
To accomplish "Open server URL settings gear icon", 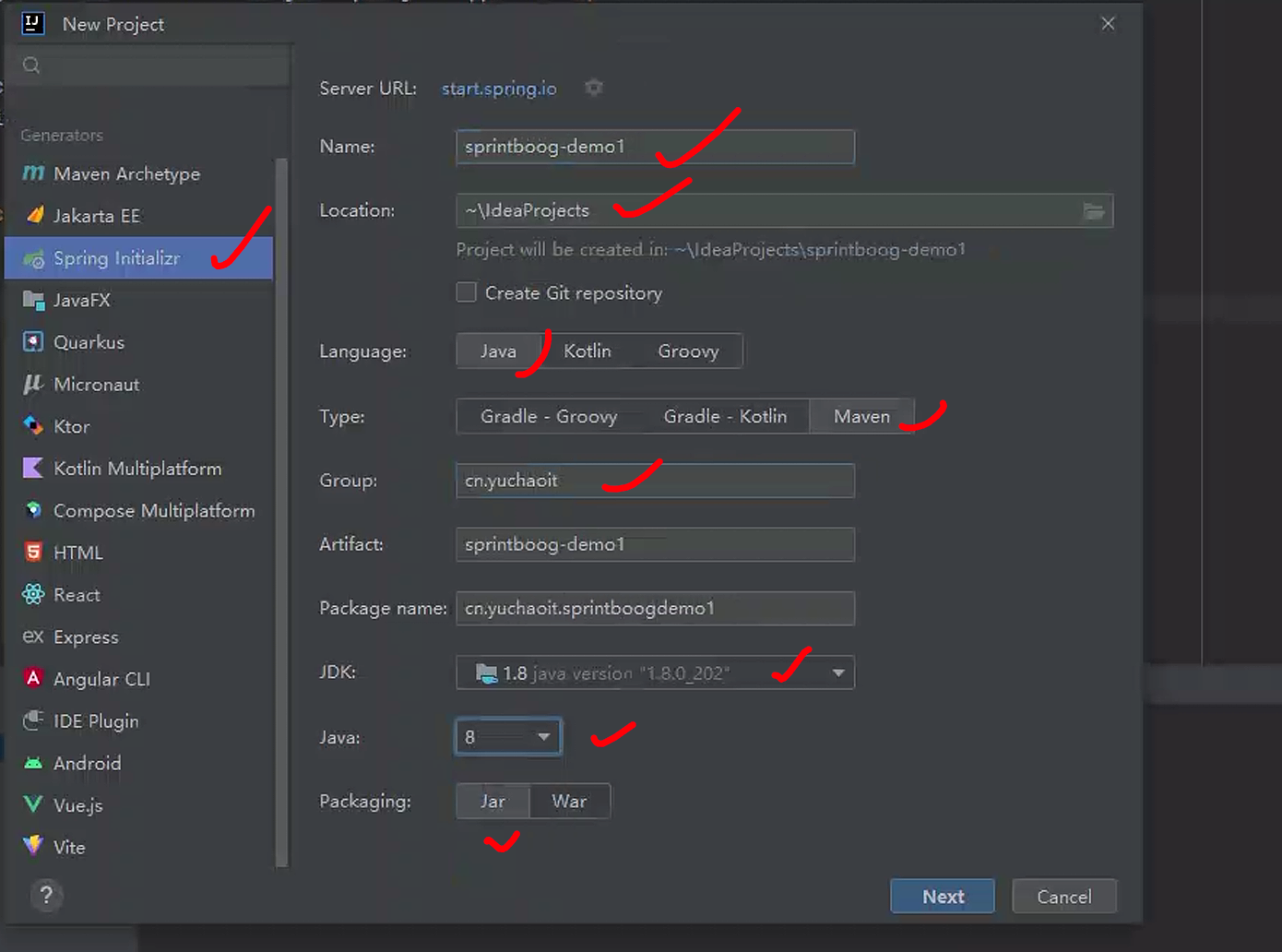I will coord(594,88).
